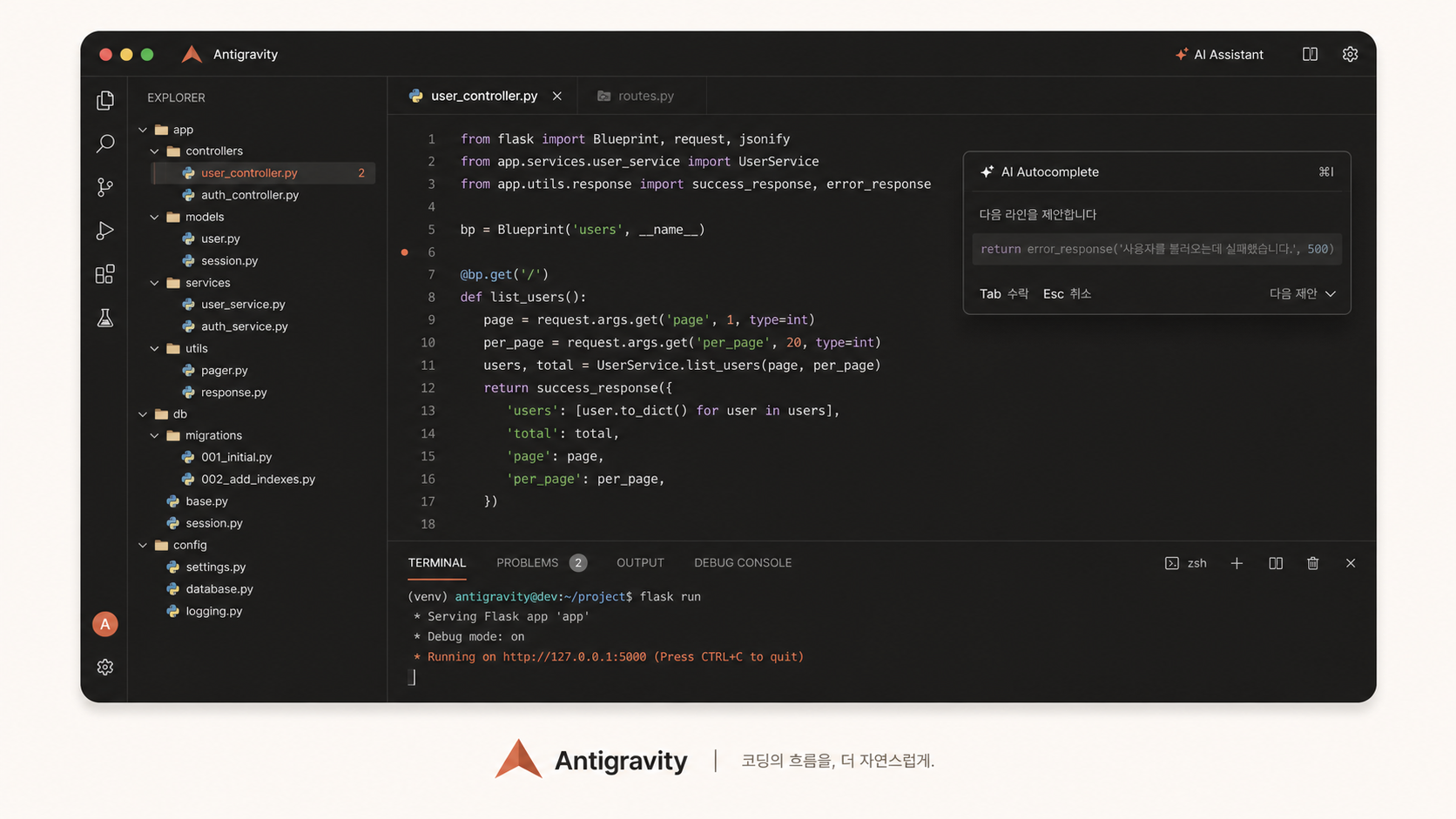Collapse the app folder
This screenshot has height=819, width=1456.
[x=143, y=130]
